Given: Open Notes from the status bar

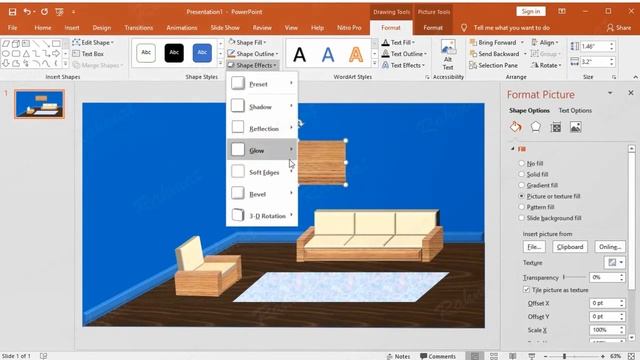Looking at the screenshot, I should click(398, 356).
